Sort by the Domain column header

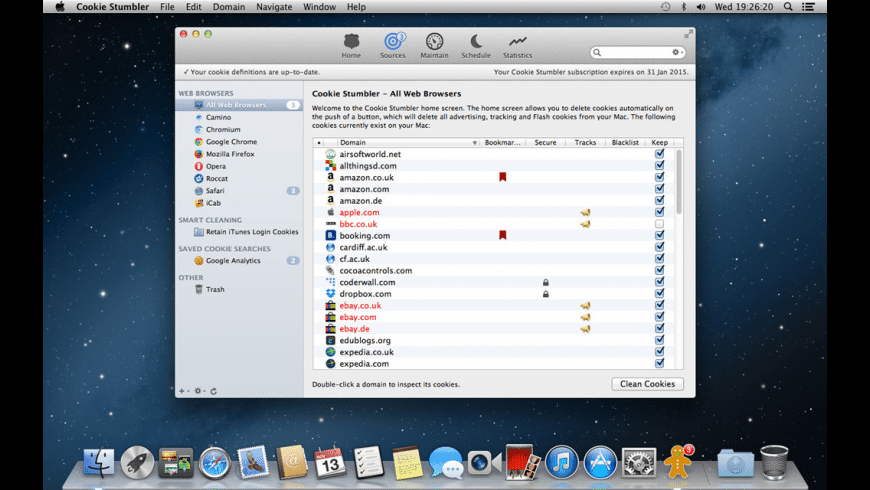(408, 143)
